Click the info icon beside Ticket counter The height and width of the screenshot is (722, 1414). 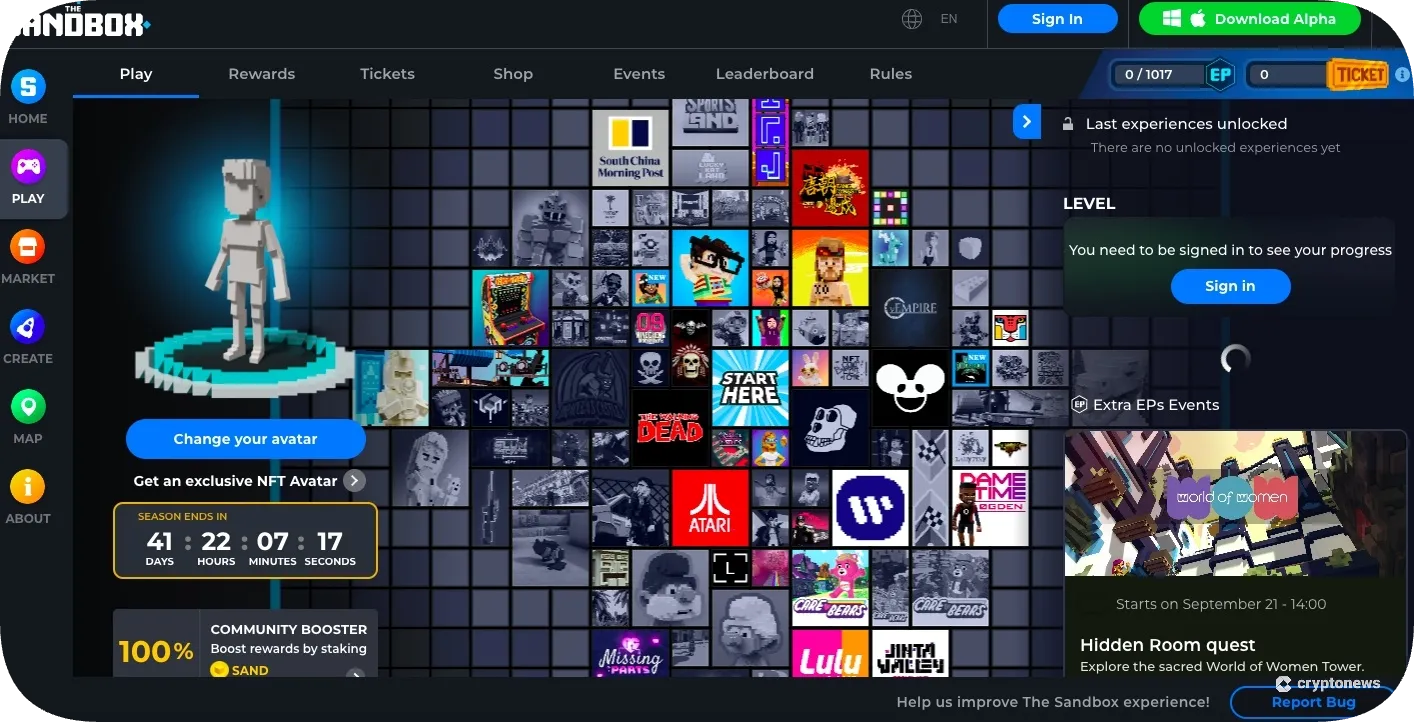point(1402,75)
